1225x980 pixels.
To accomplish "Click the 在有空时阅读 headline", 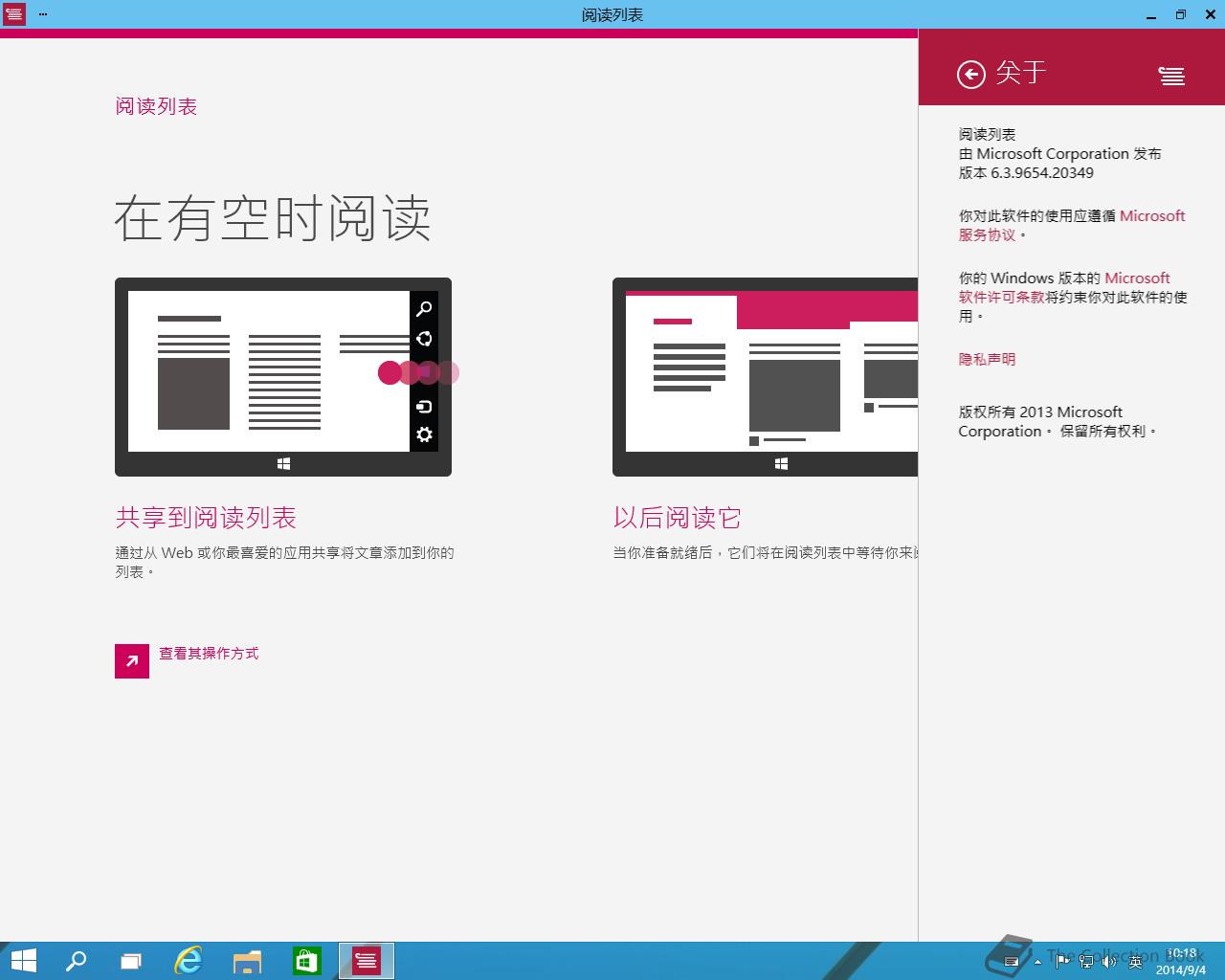I will (x=273, y=218).
